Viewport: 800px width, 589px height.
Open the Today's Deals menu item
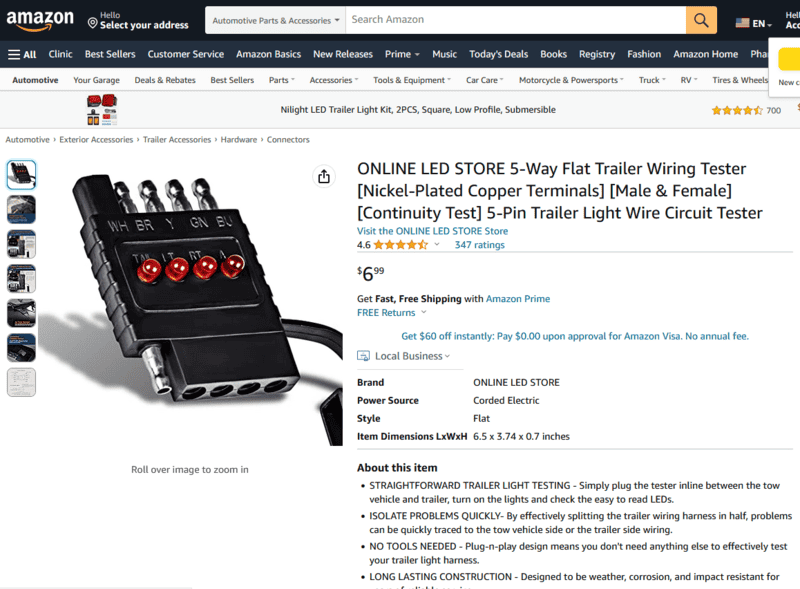pos(498,54)
